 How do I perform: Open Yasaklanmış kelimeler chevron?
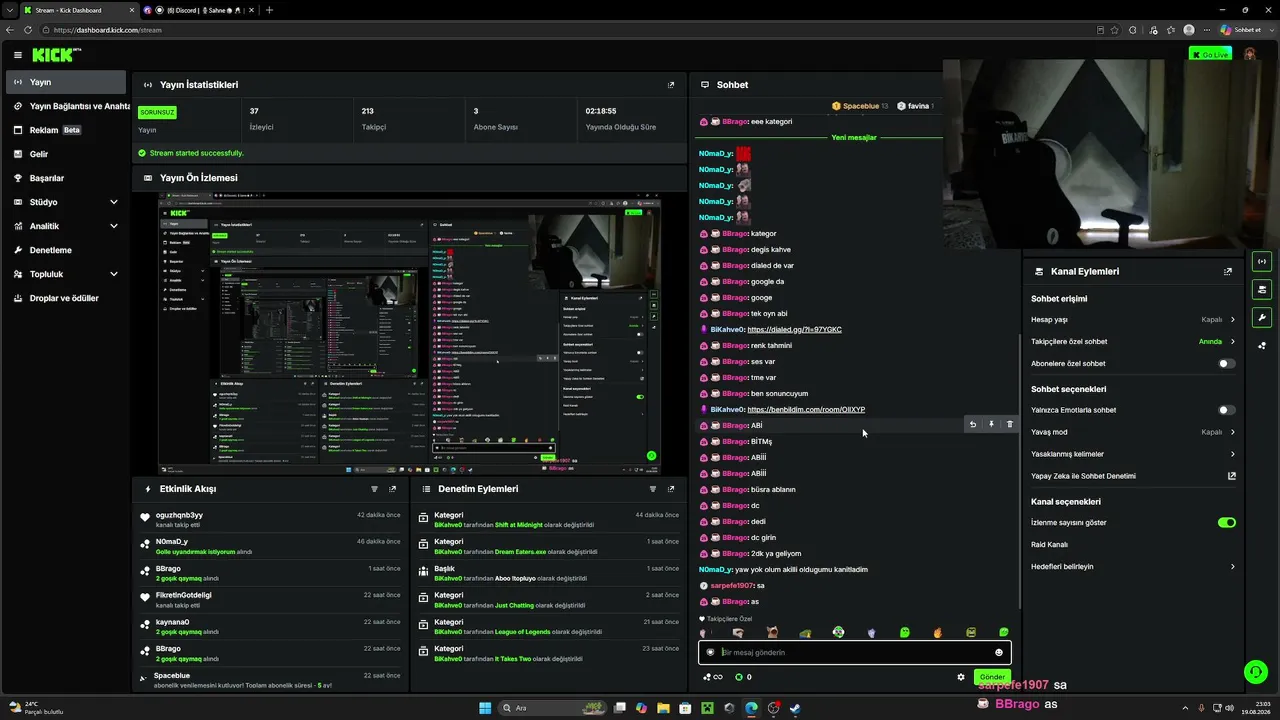[x=1232, y=454]
